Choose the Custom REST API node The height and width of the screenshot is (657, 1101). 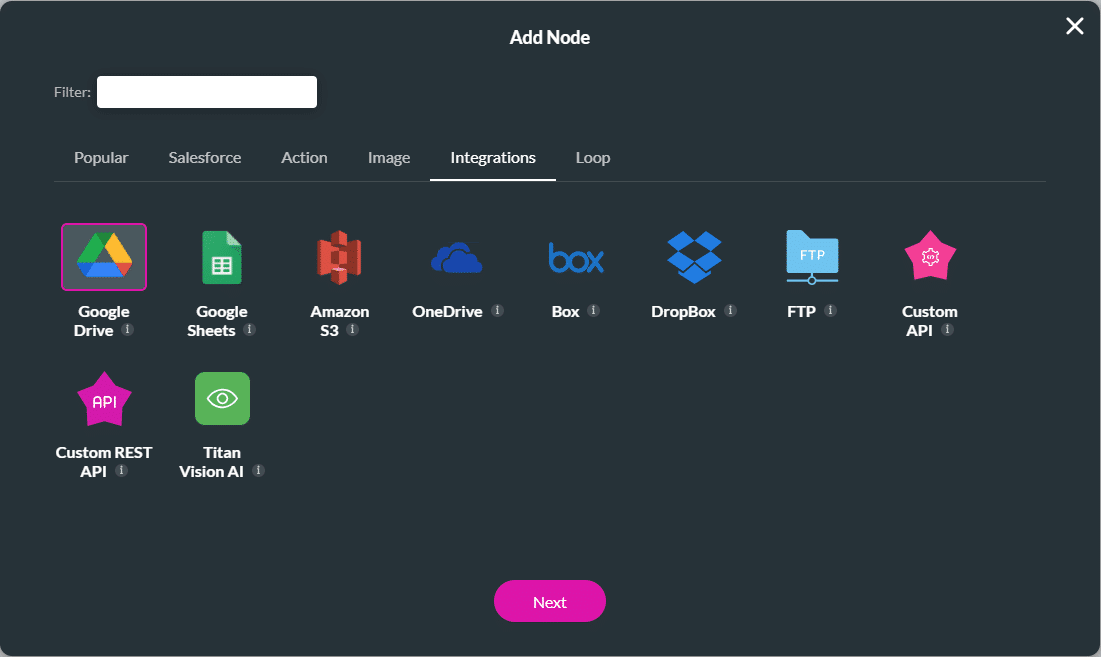pyautogui.click(x=104, y=398)
